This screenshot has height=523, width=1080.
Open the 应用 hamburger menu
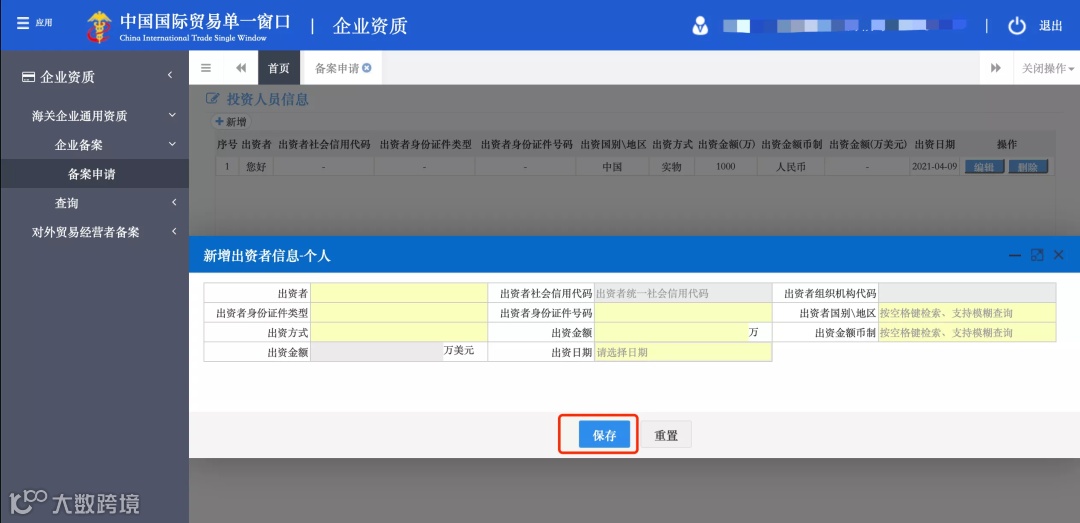(x=34, y=23)
